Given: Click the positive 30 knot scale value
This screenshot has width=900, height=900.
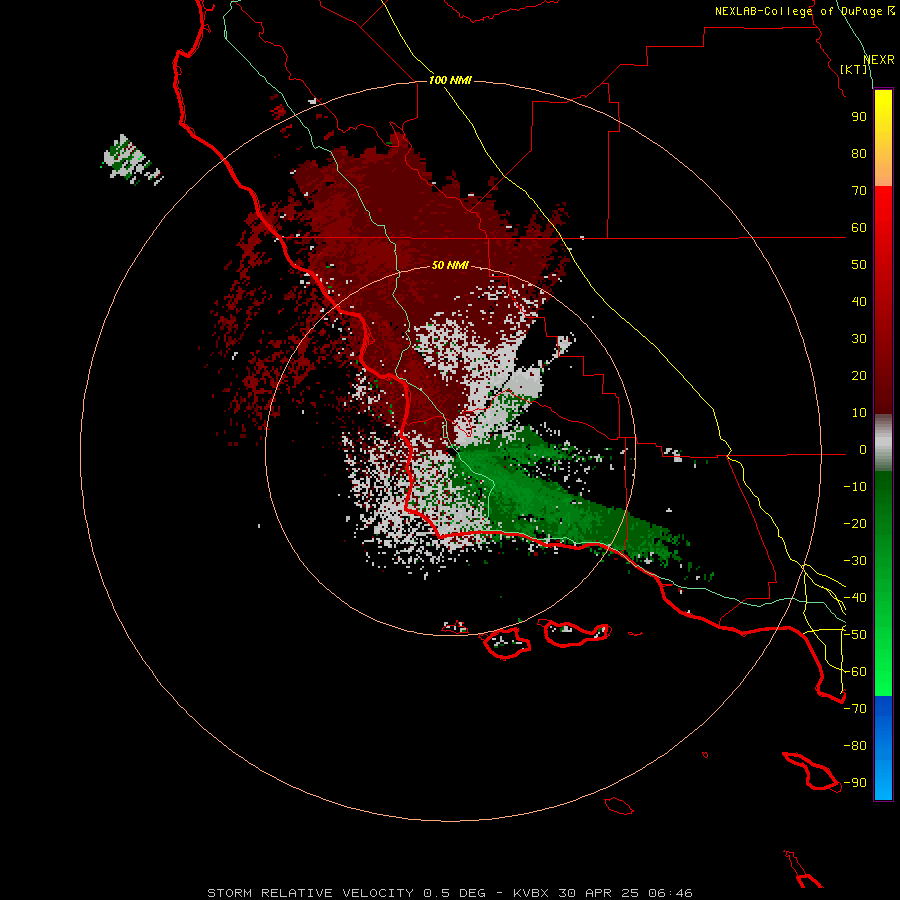Looking at the screenshot, I should tap(859, 339).
